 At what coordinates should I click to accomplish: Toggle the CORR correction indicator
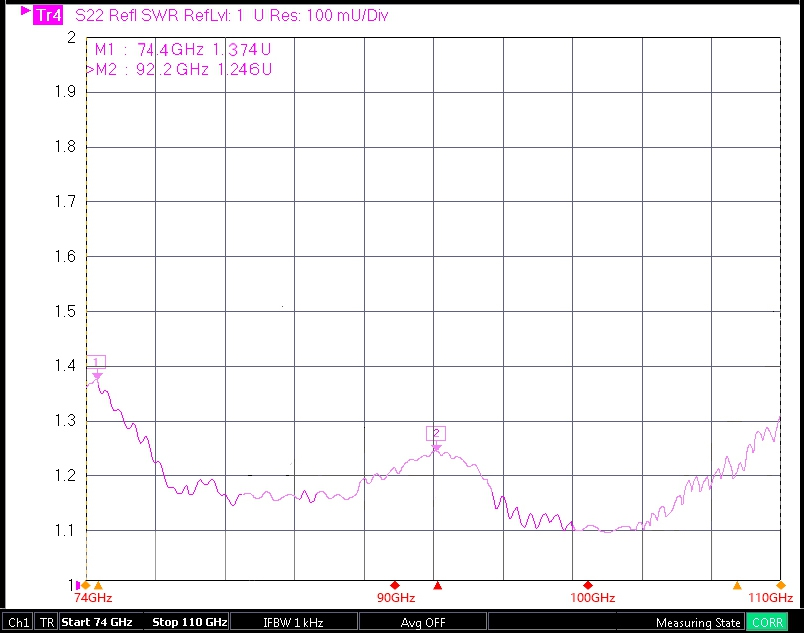(768, 622)
